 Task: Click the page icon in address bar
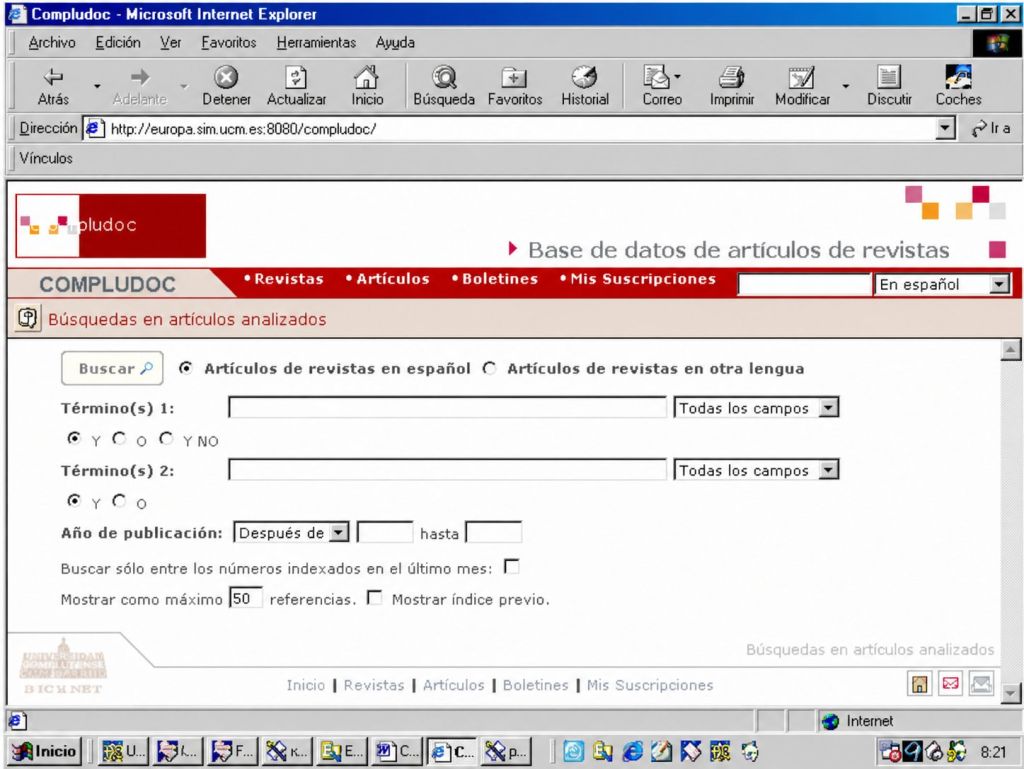point(95,129)
